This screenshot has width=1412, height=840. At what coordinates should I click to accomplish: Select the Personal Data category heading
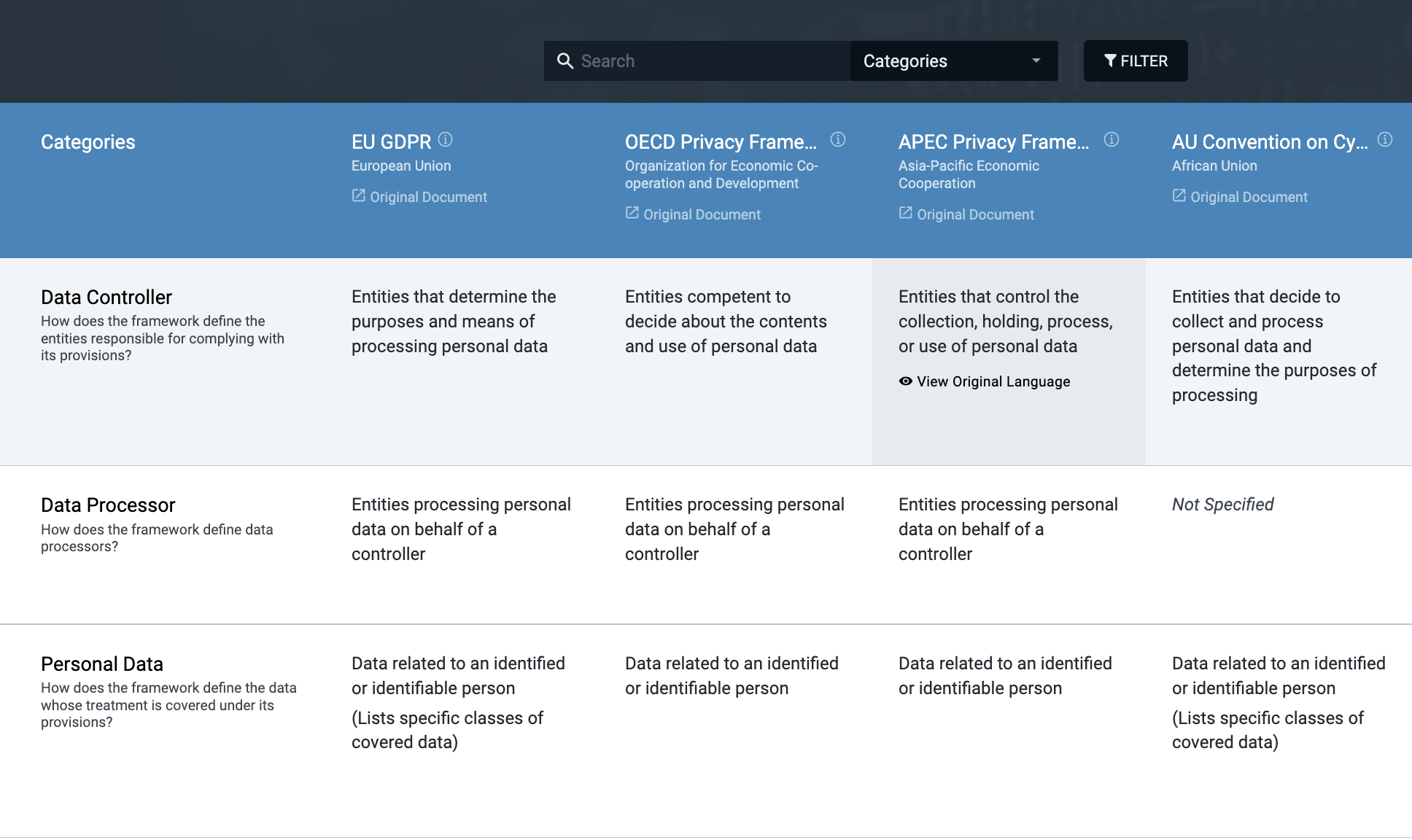coord(102,664)
